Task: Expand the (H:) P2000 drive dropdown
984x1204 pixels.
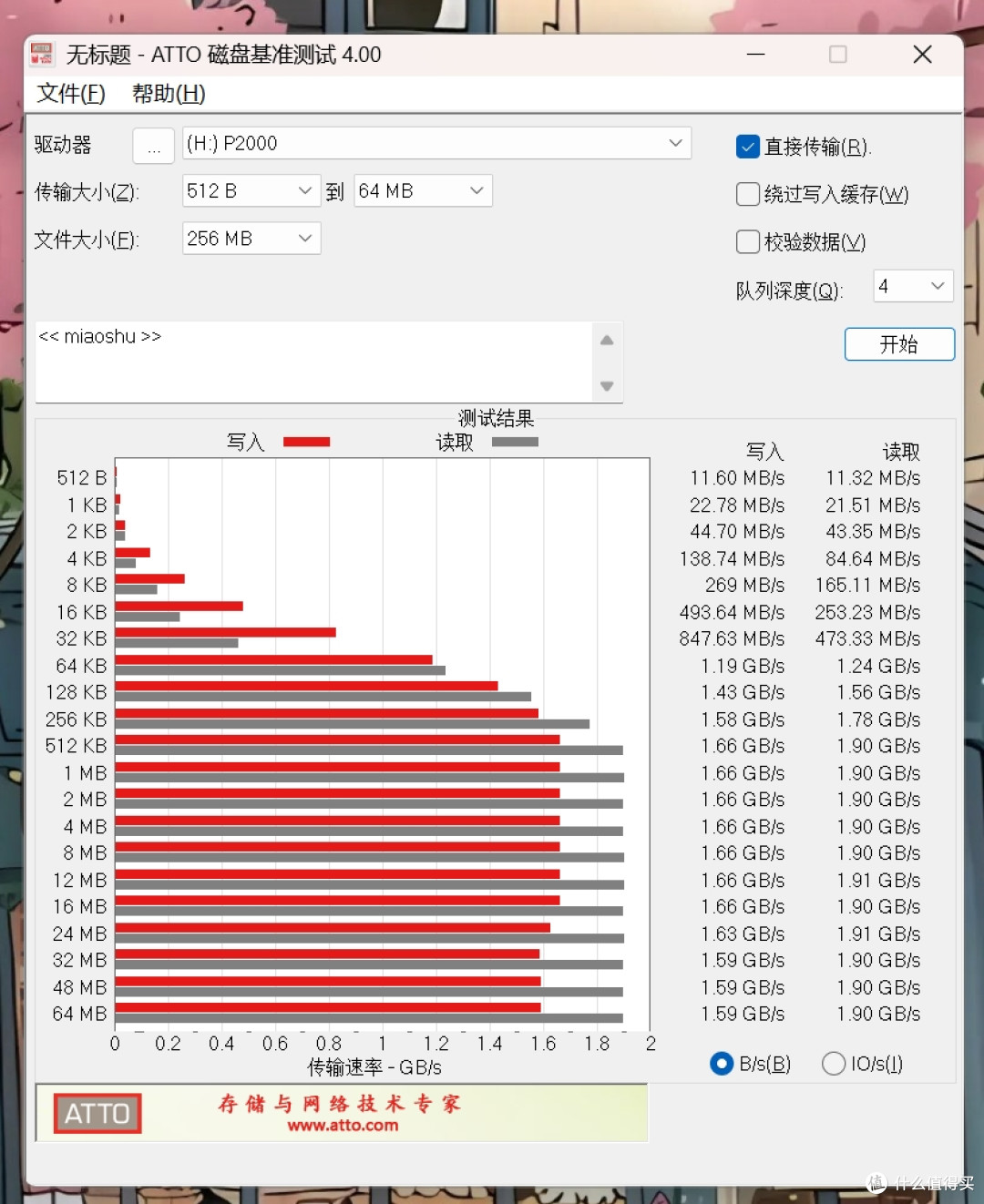Action: point(675,143)
